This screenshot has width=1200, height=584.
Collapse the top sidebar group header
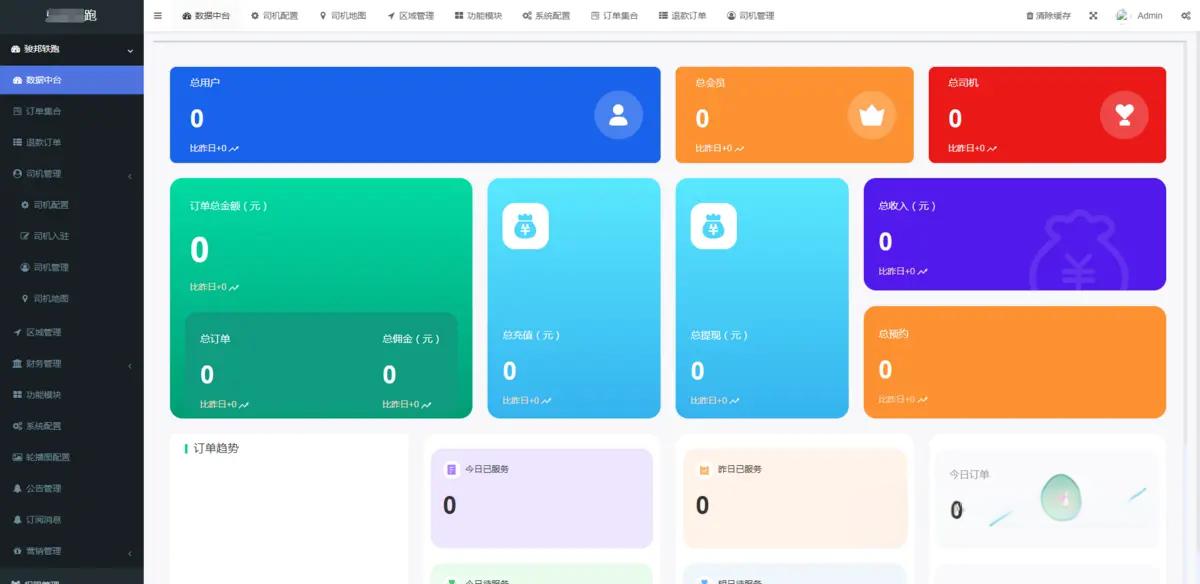pos(71,49)
